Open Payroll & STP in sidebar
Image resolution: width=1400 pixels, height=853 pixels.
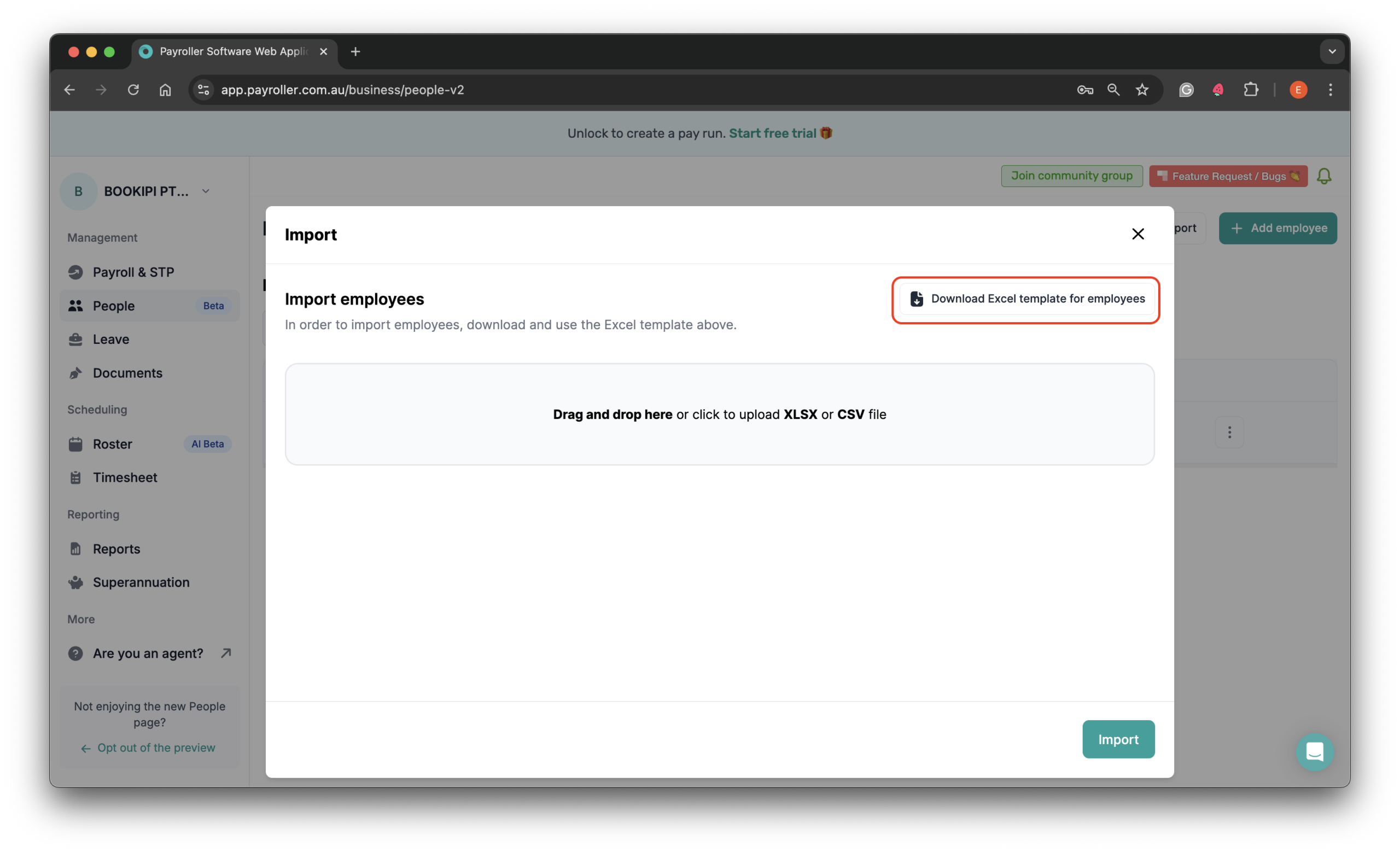coord(133,272)
